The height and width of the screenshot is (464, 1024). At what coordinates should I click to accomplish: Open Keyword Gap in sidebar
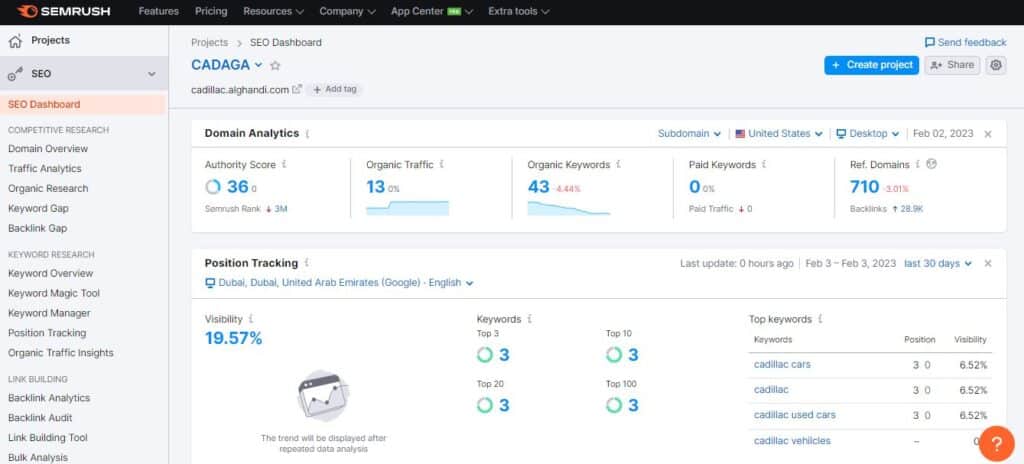tap(38, 208)
